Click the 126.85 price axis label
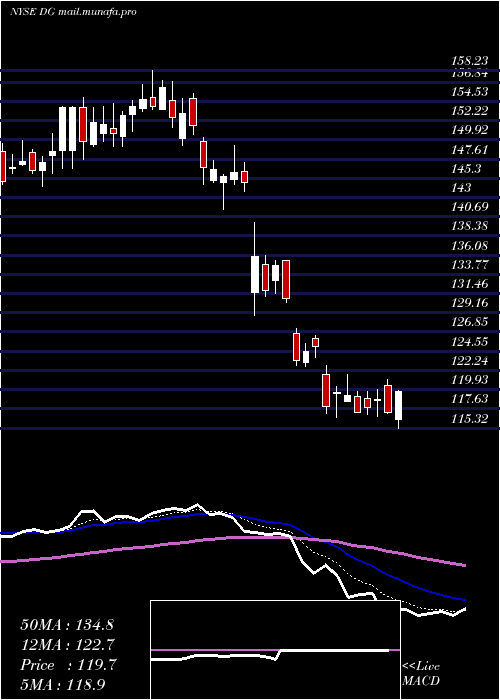This screenshot has height=700, width=500. tap(468, 322)
